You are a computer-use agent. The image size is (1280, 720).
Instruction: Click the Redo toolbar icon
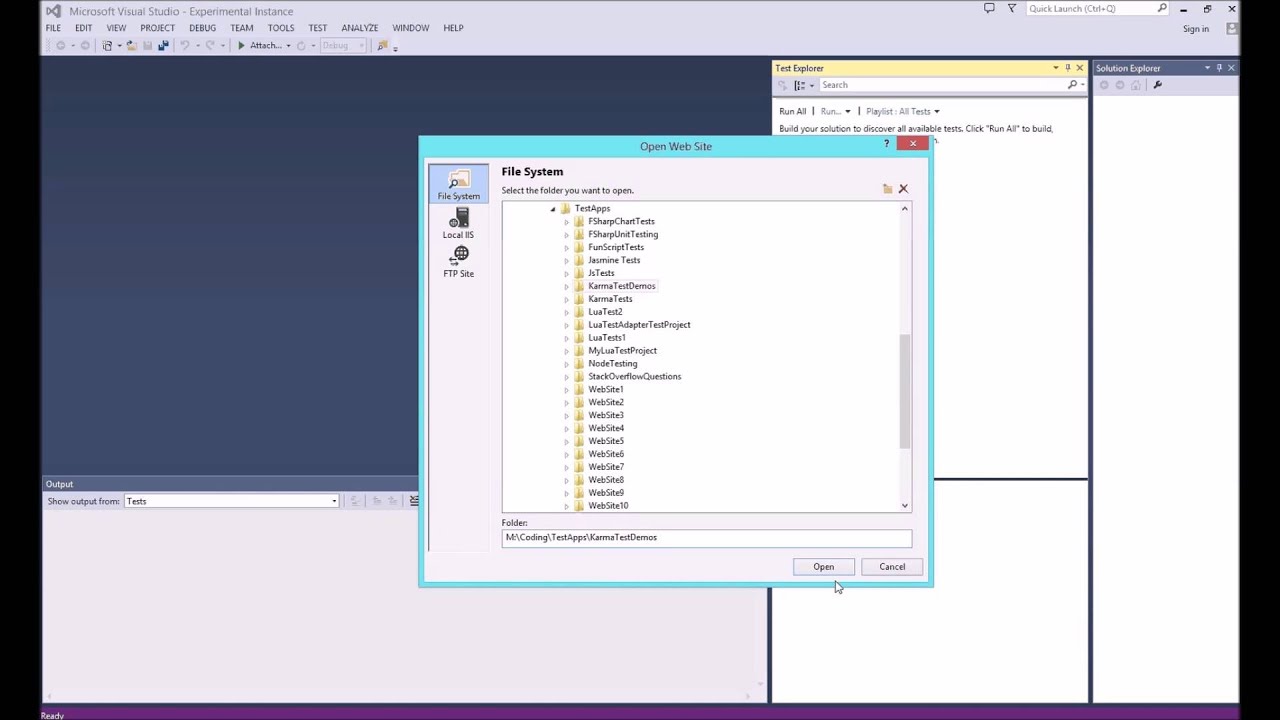click(209, 45)
